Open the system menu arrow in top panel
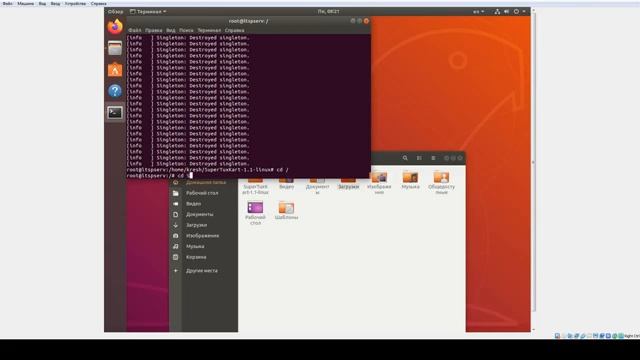The height and width of the screenshot is (360, 640). point(524,11)
